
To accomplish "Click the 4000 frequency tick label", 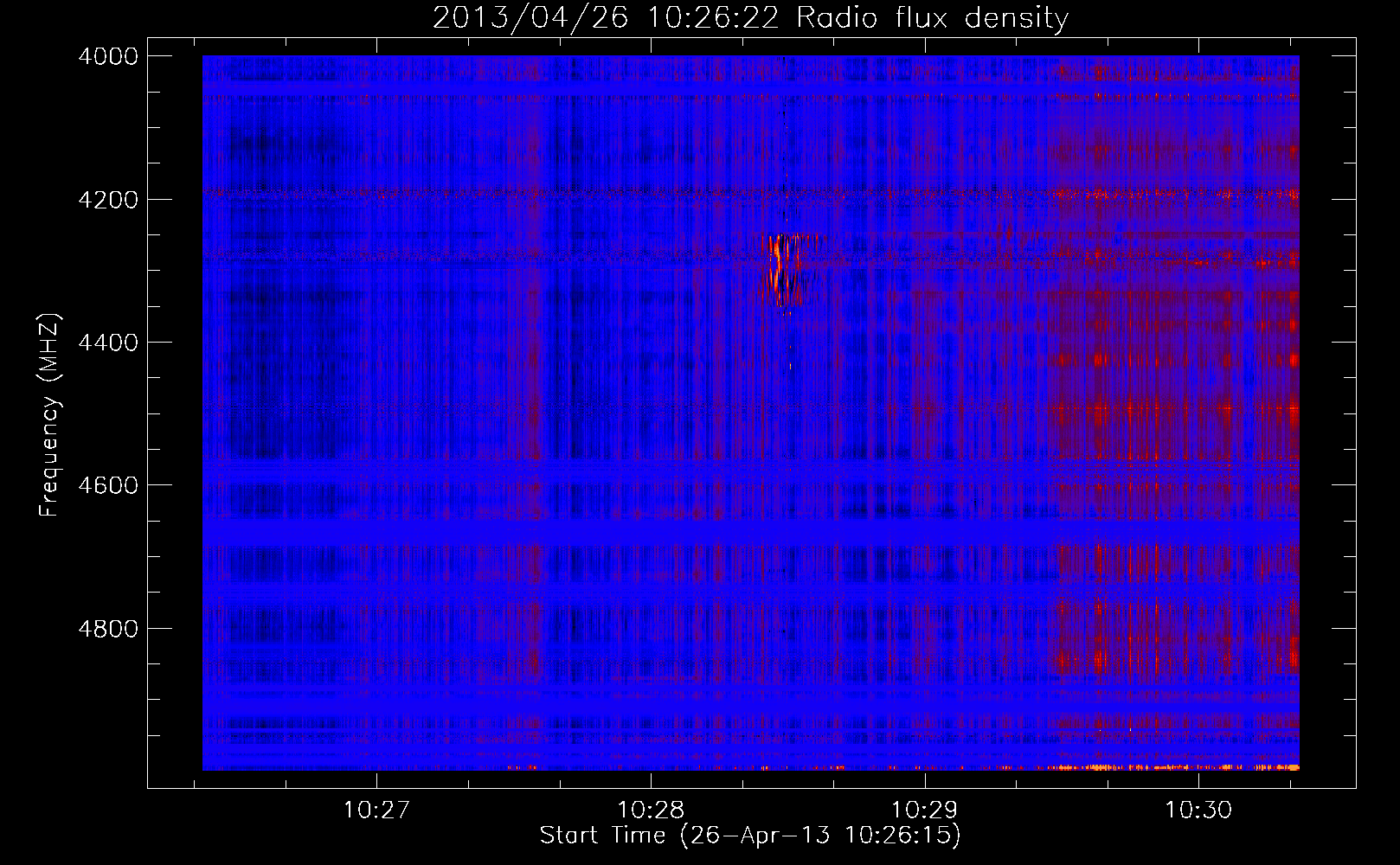I will [108, 56].
